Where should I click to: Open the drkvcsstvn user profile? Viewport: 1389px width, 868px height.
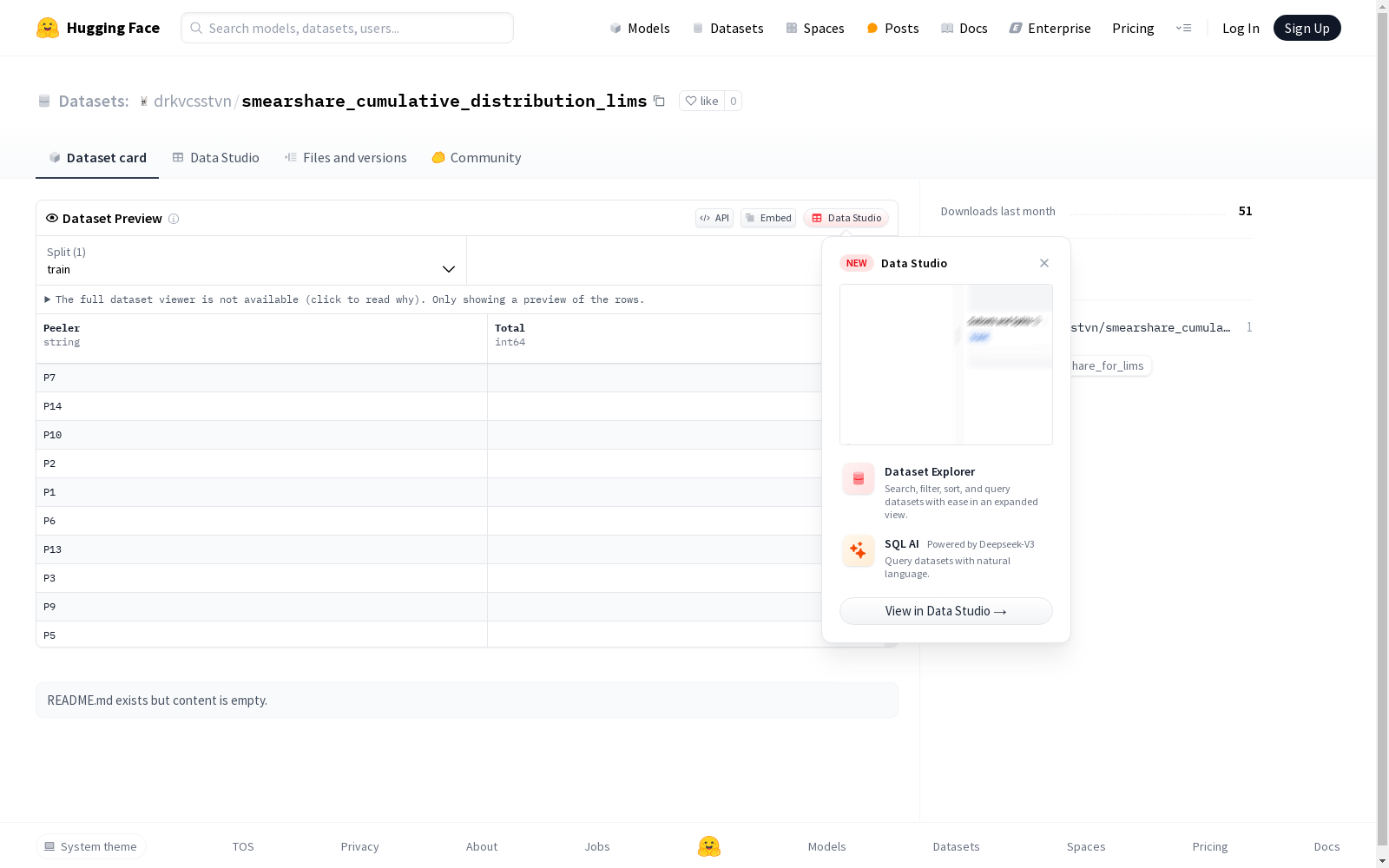coord(192,101)
